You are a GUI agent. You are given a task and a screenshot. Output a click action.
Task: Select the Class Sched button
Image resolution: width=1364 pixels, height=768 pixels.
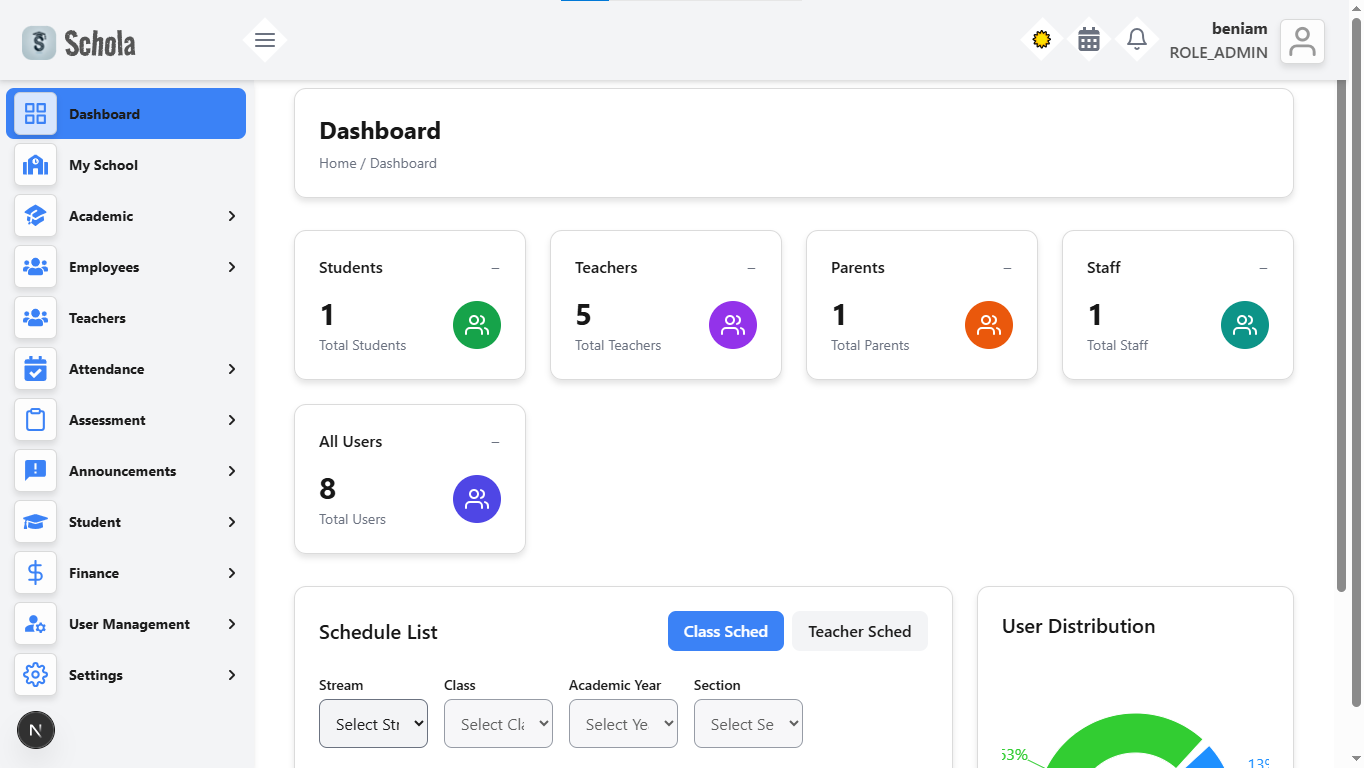click(725, 632)
